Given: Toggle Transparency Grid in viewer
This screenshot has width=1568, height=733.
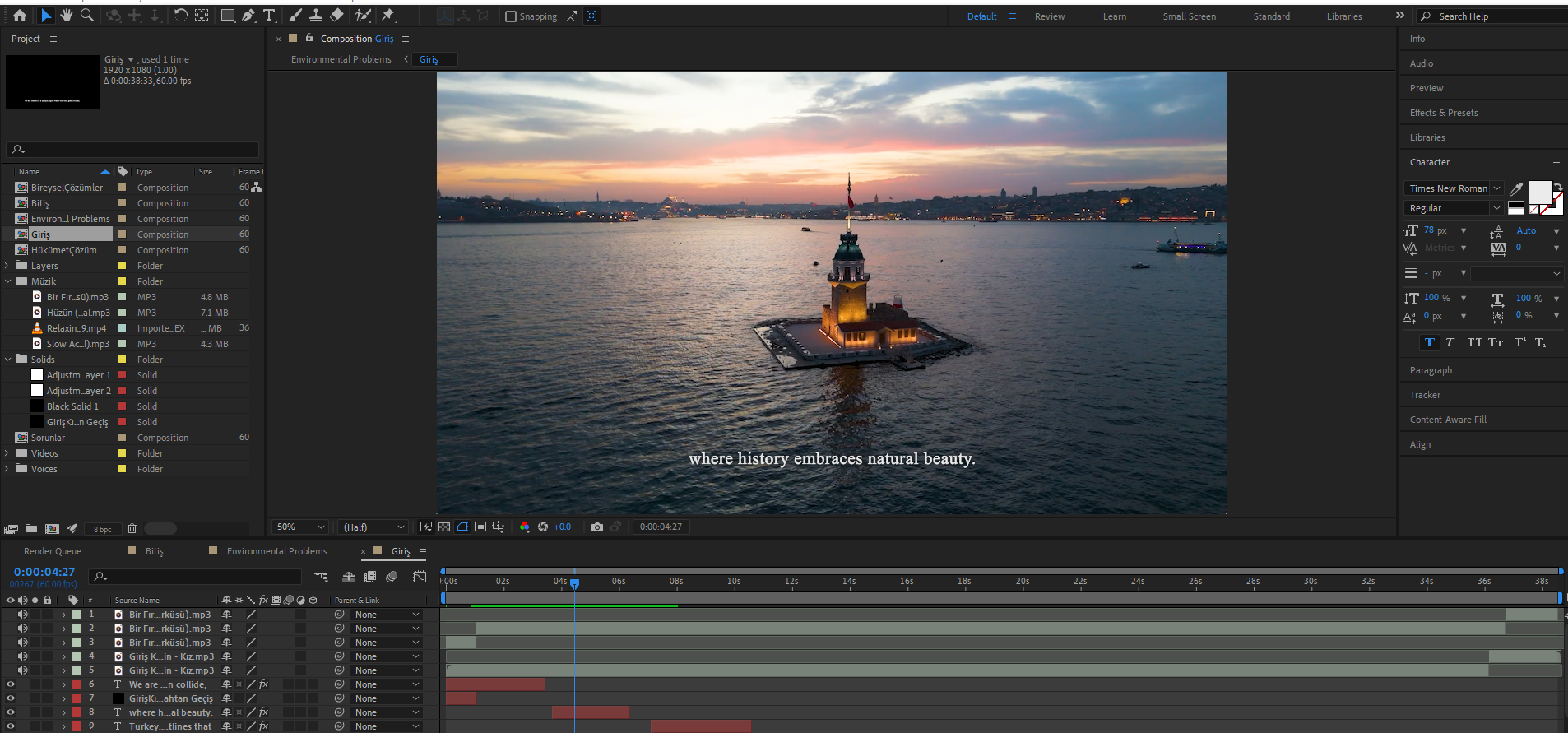Looking at the screenshot, I should tap(444, 527).
